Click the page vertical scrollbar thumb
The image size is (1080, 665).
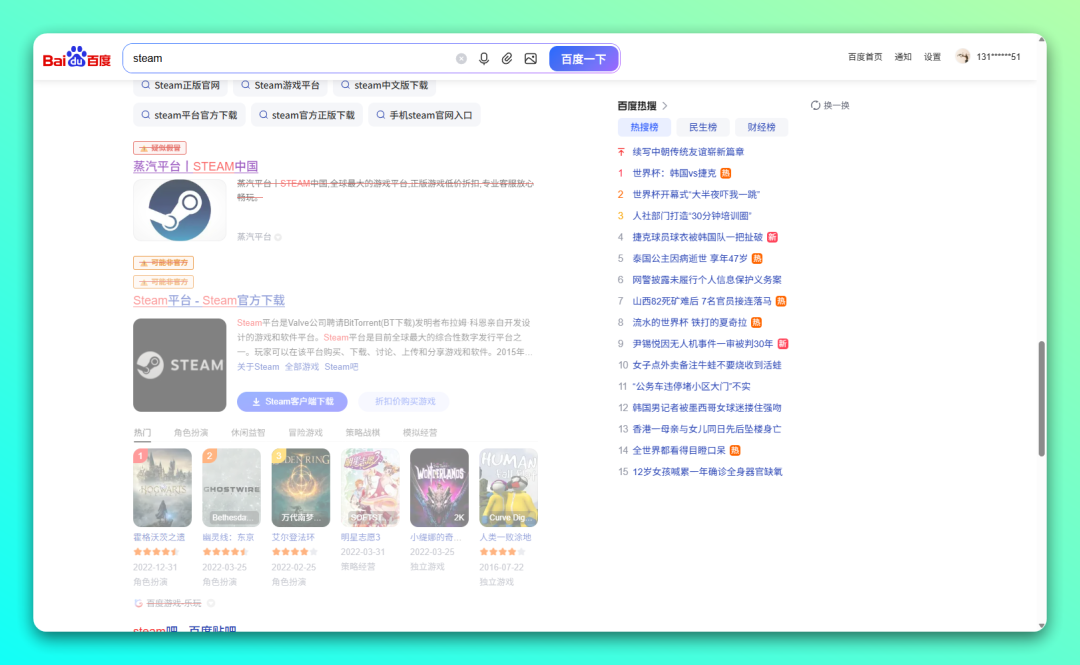point(1041,398)
